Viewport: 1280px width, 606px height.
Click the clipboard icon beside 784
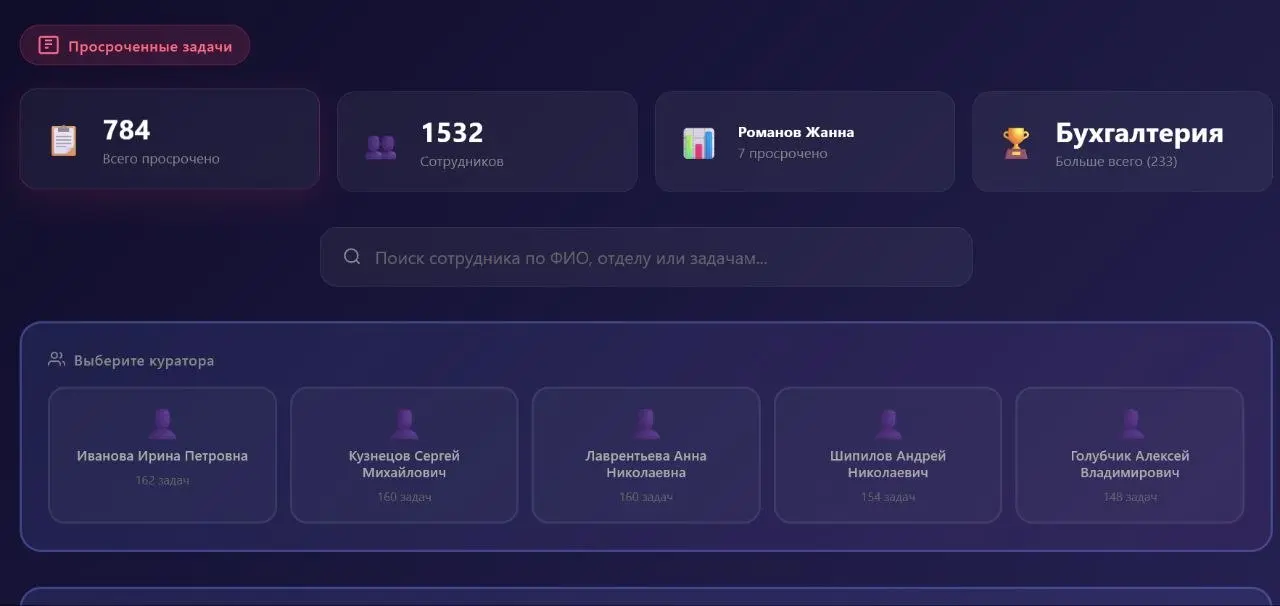63,140
